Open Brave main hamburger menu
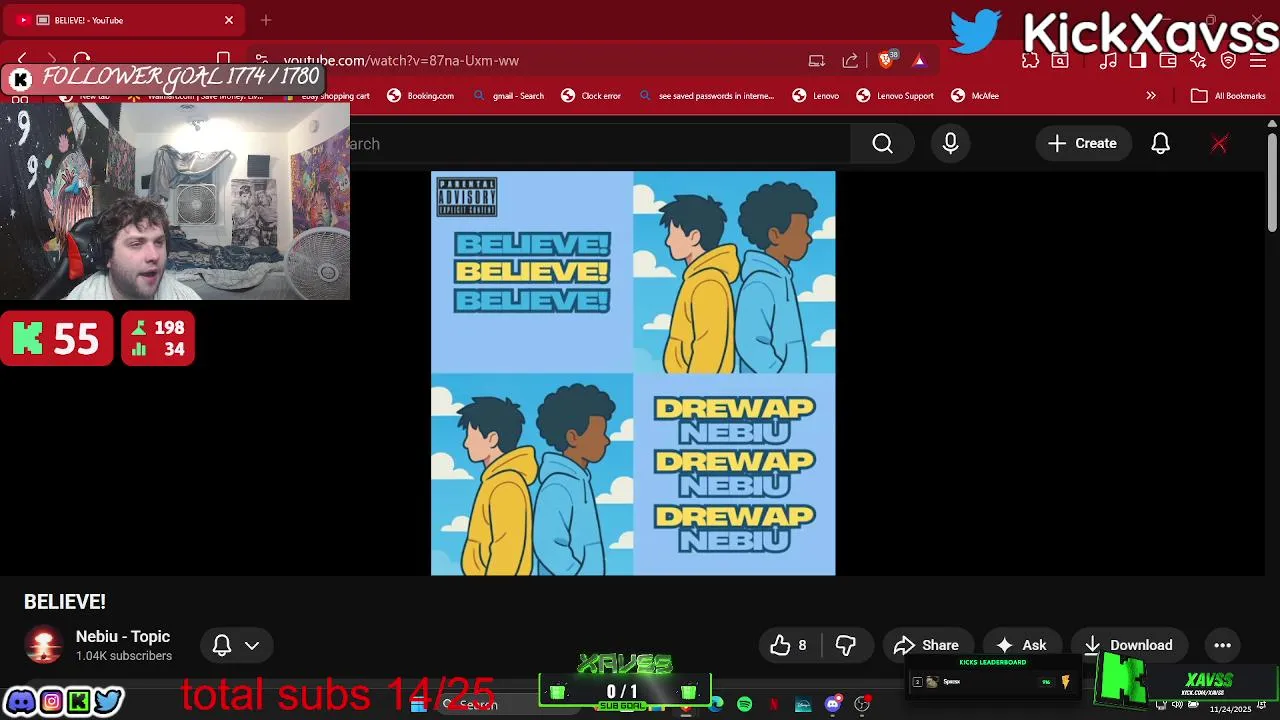The width and height of the screenshot is (1280, 720). point(1258,61)
